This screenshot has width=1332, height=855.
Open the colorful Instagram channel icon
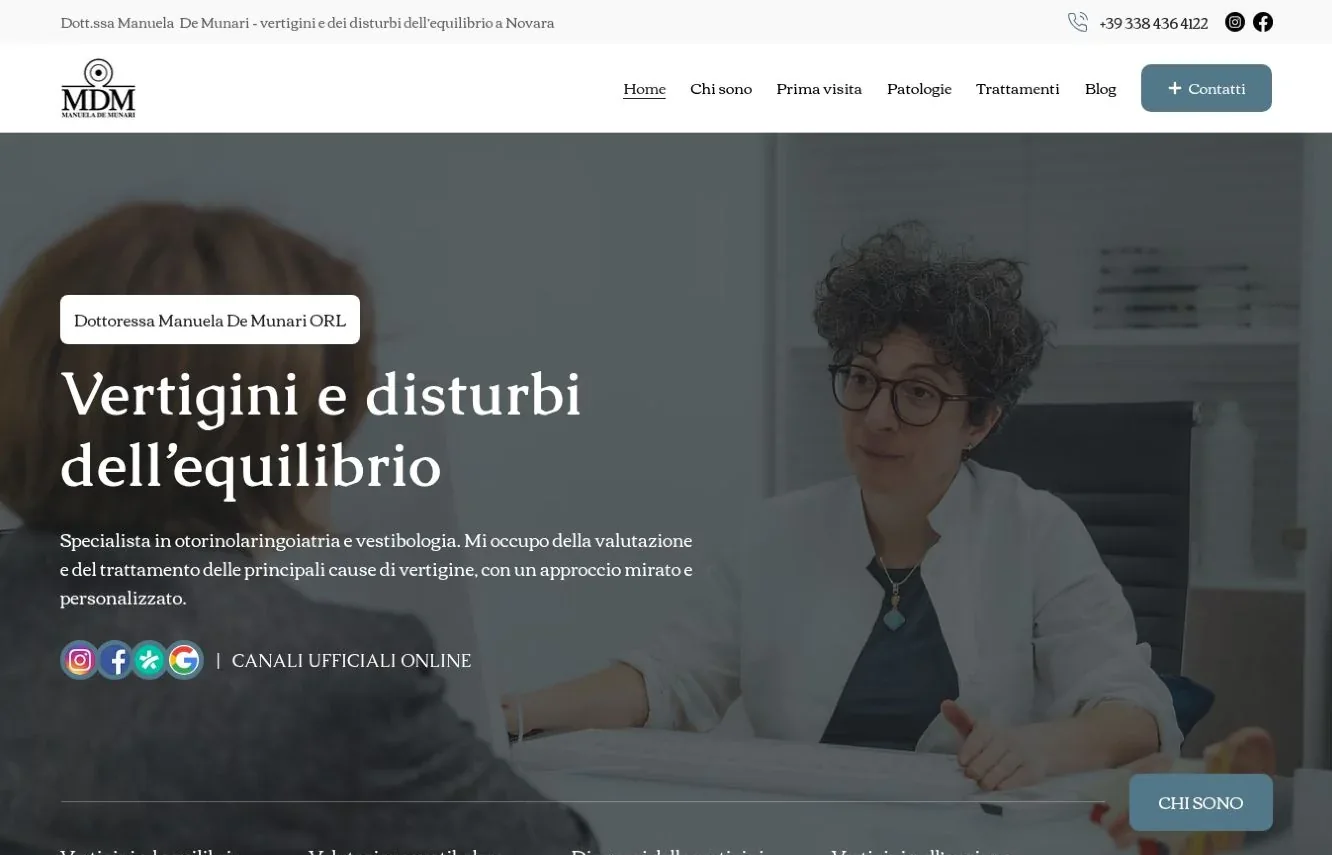[x=80, y=660]
